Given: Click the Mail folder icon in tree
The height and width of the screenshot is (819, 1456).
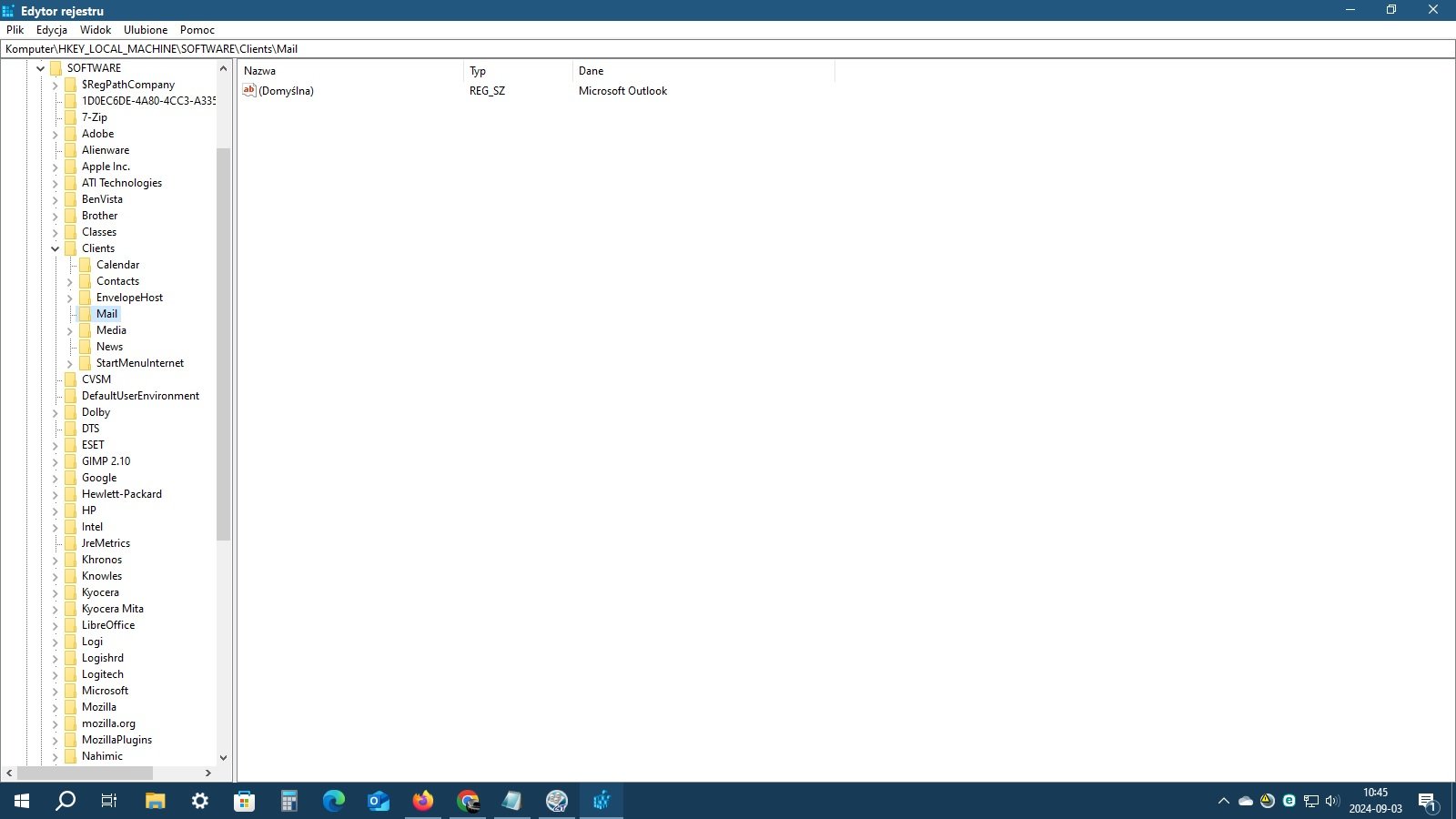Looking at the screenshot, I should click(86, 314).
